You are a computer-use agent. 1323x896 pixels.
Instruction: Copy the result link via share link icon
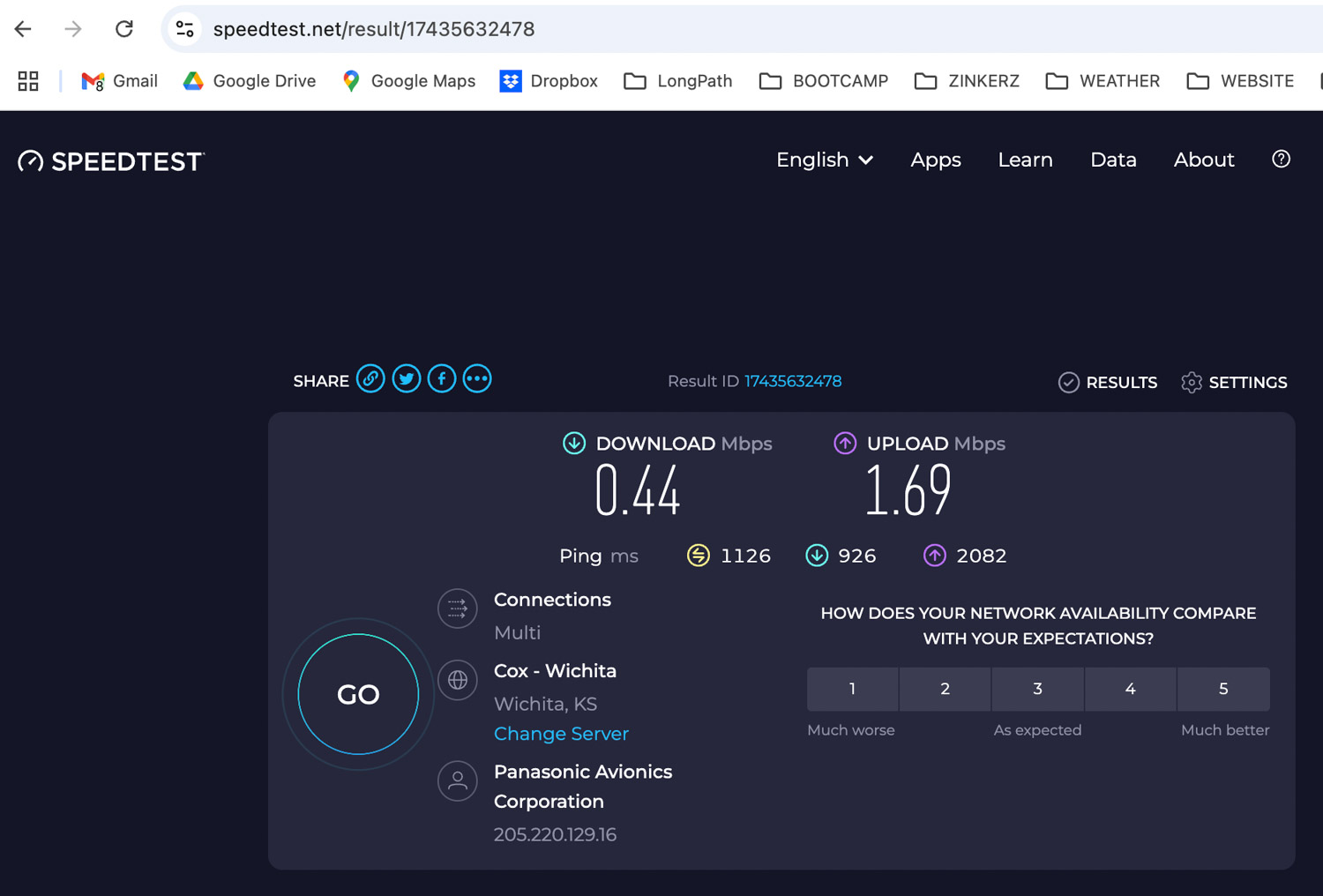click(x=370, y=379)
